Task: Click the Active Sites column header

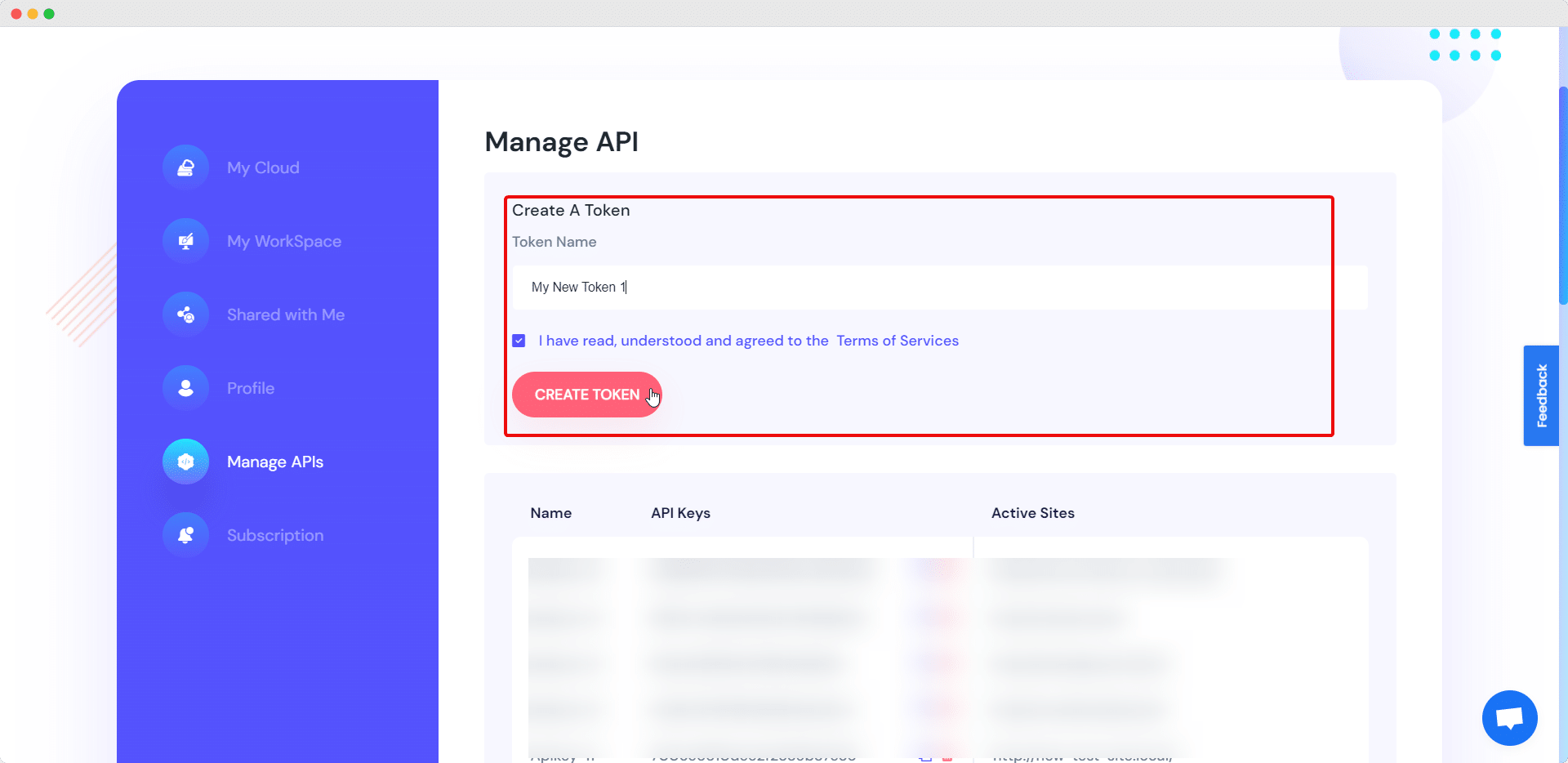Action: point(1032,513)
